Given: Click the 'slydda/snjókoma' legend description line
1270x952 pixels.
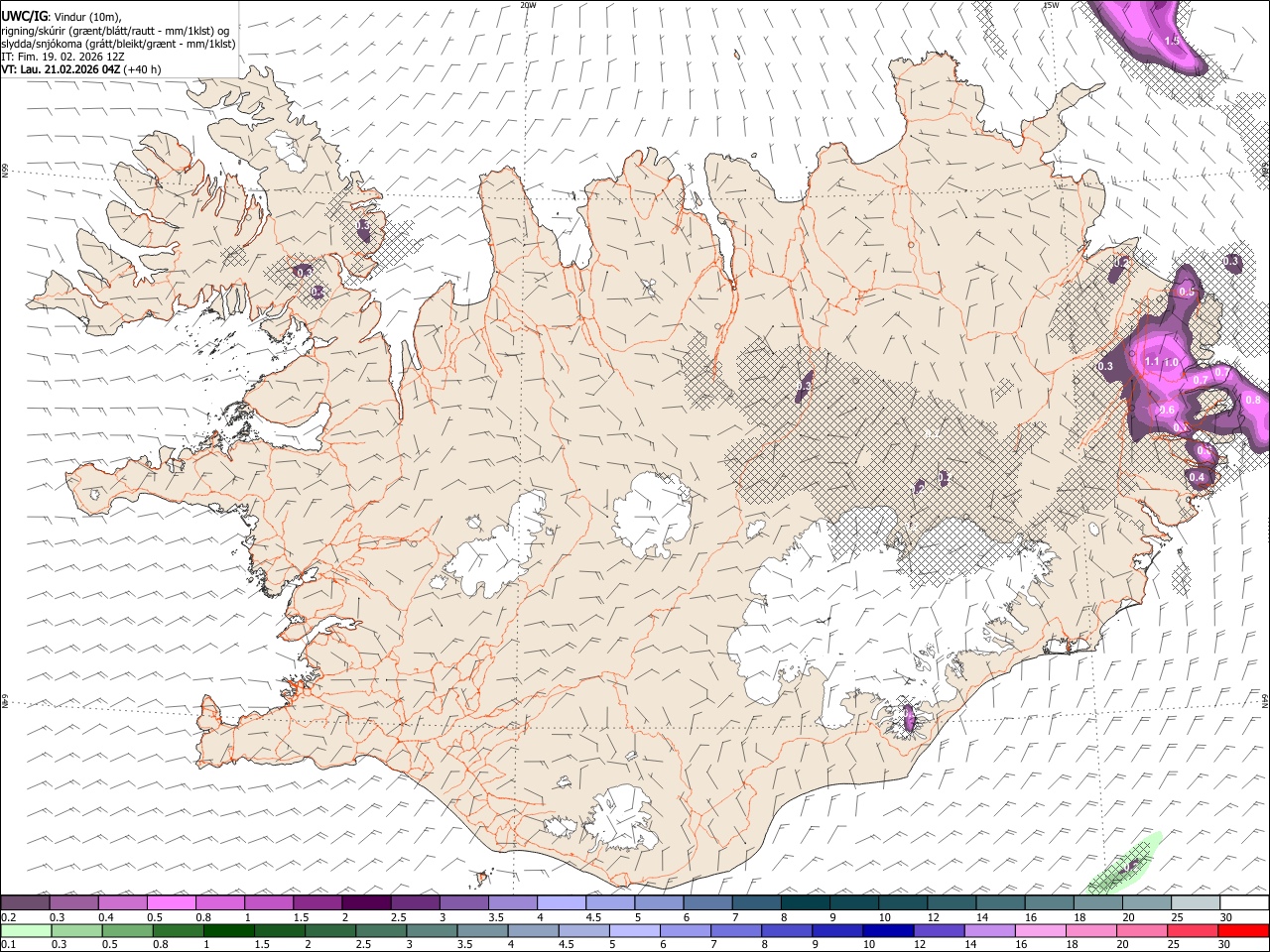Looking at the screenshot, I should [x=118, y=44].
